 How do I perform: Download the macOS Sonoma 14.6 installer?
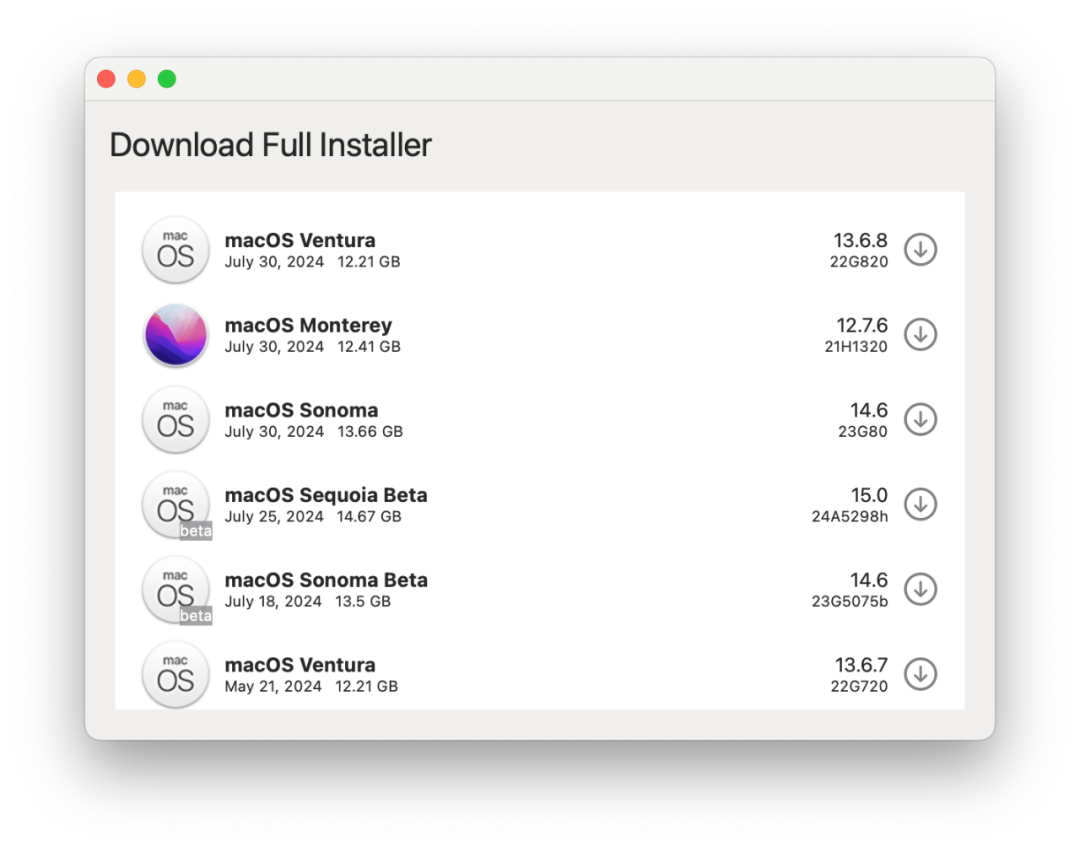(x=920, y=420)
